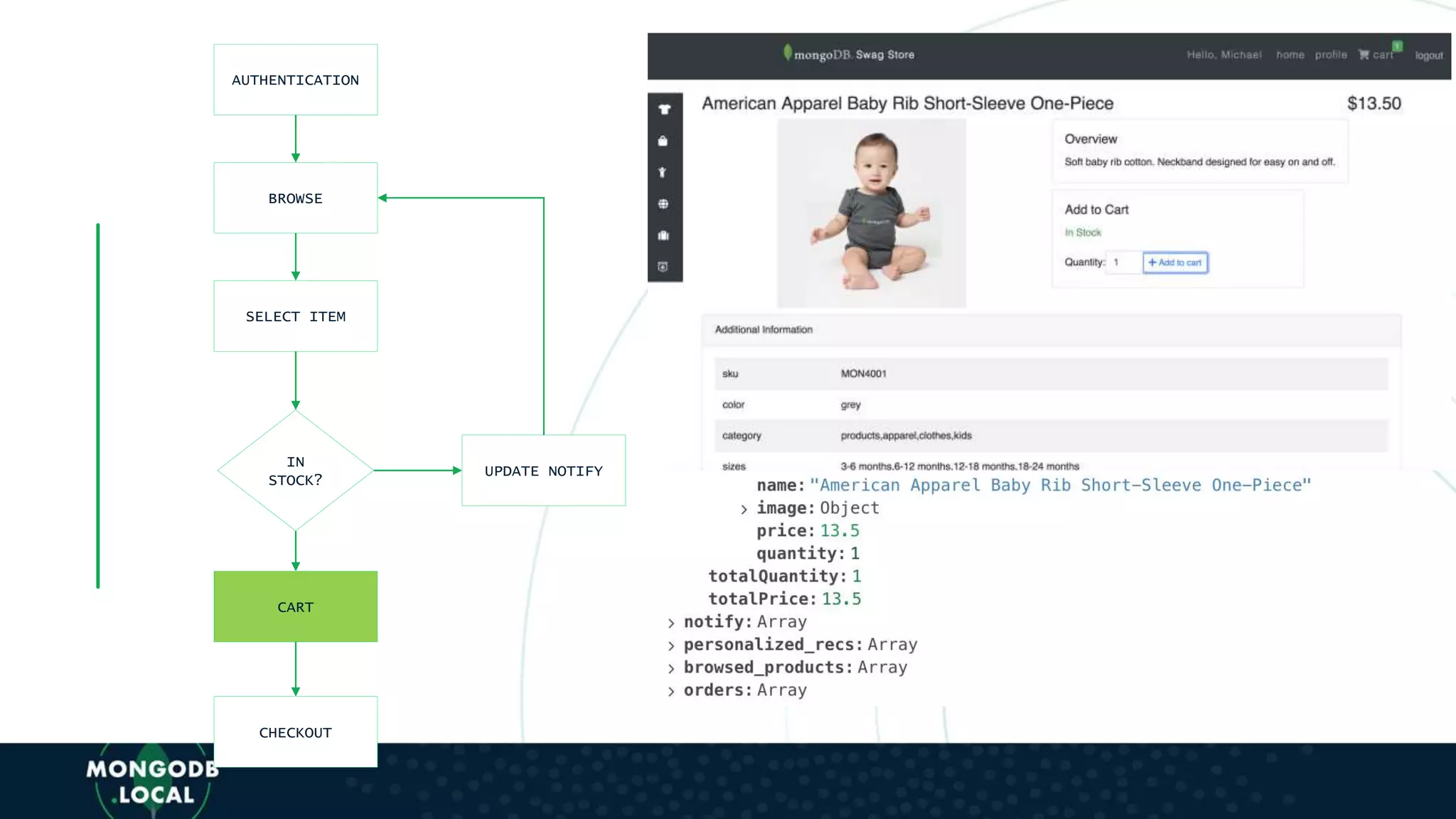1456x819 pixels.
Task: Expand the image Object field
Action: point(744,509)
